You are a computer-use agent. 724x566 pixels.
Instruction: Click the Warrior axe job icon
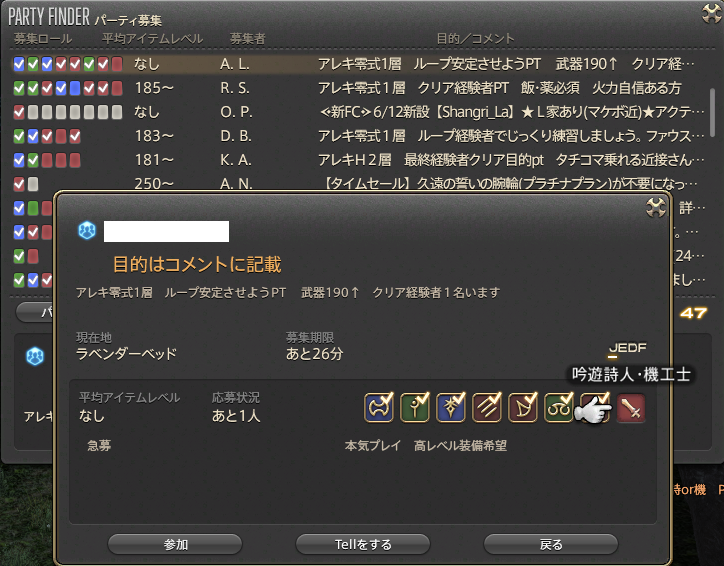(379, 408)
